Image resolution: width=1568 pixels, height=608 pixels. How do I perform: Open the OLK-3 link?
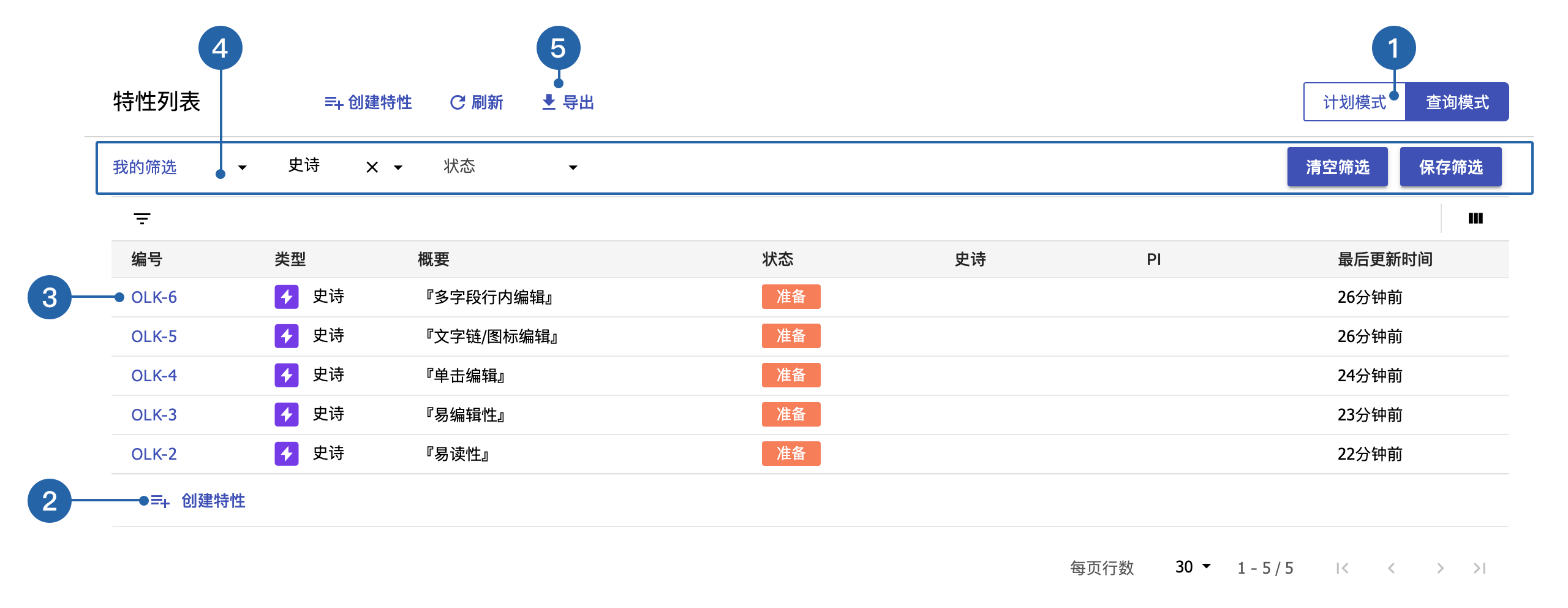point(154,415)
